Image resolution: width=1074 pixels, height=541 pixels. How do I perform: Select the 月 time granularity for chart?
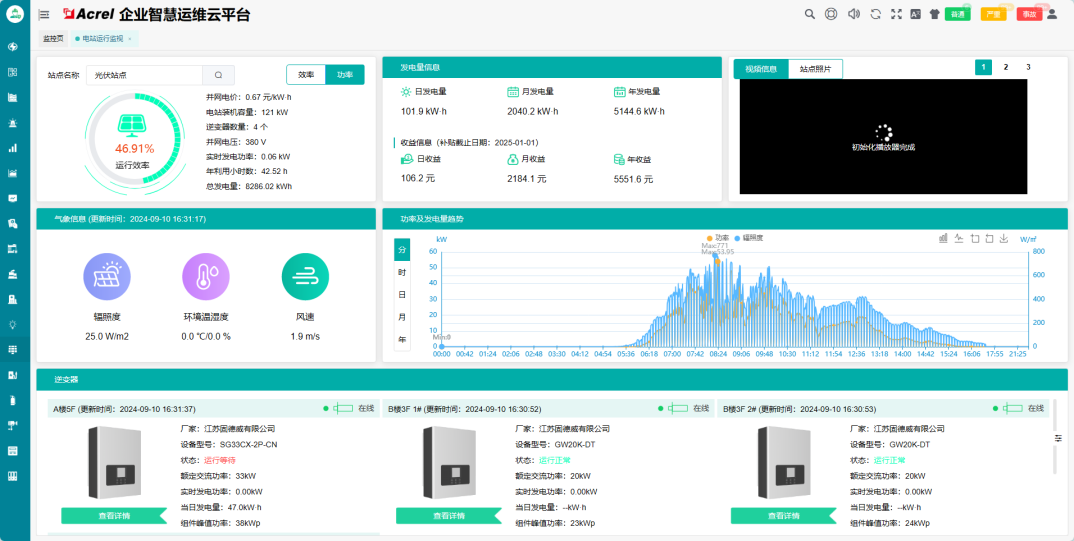pos(402,317)
